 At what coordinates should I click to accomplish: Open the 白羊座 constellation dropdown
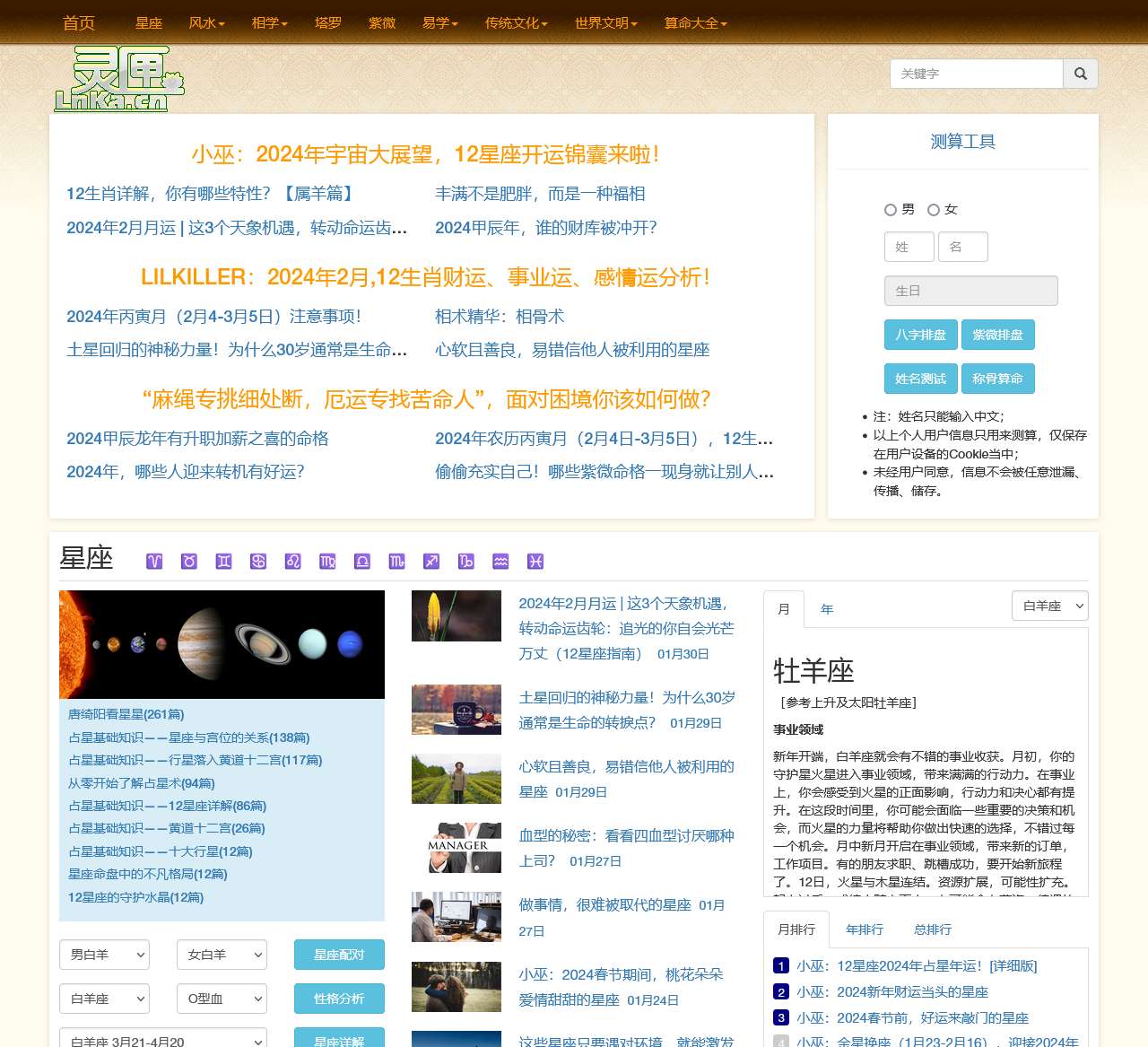1049,606
